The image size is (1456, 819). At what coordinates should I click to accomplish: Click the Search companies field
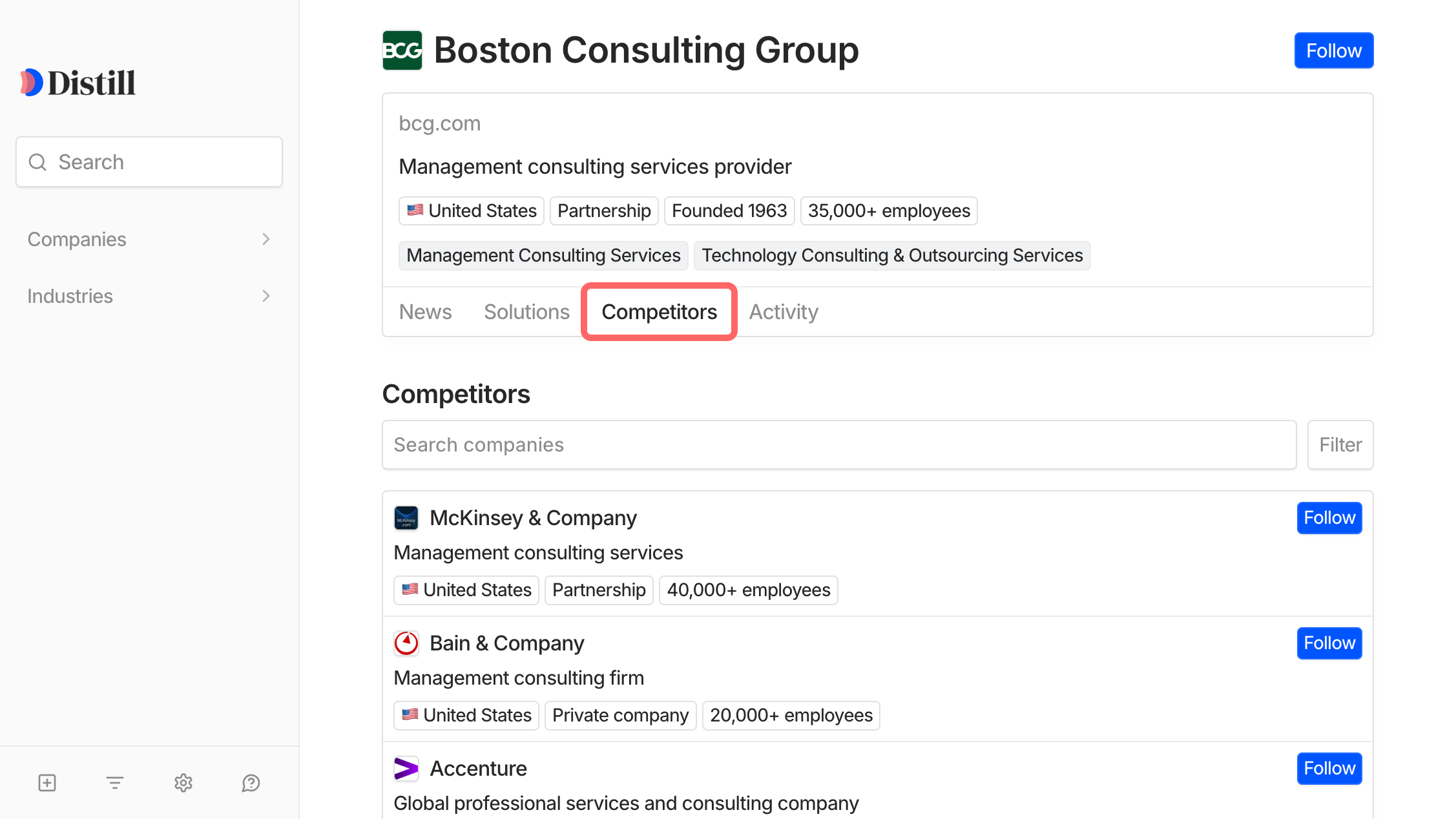(x=838, y=445)
